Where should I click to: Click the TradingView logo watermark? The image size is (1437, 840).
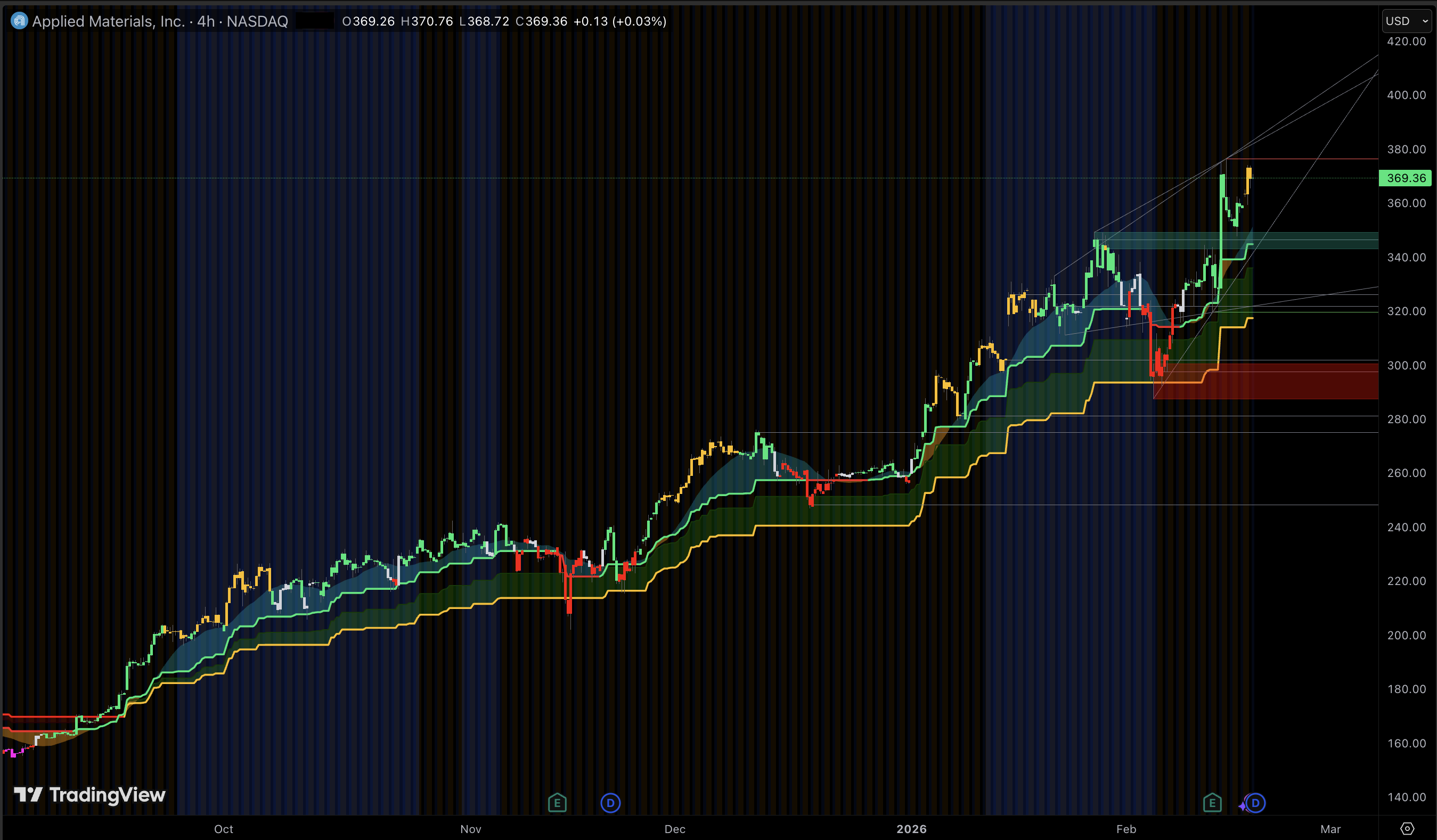(x=91, y=795)
